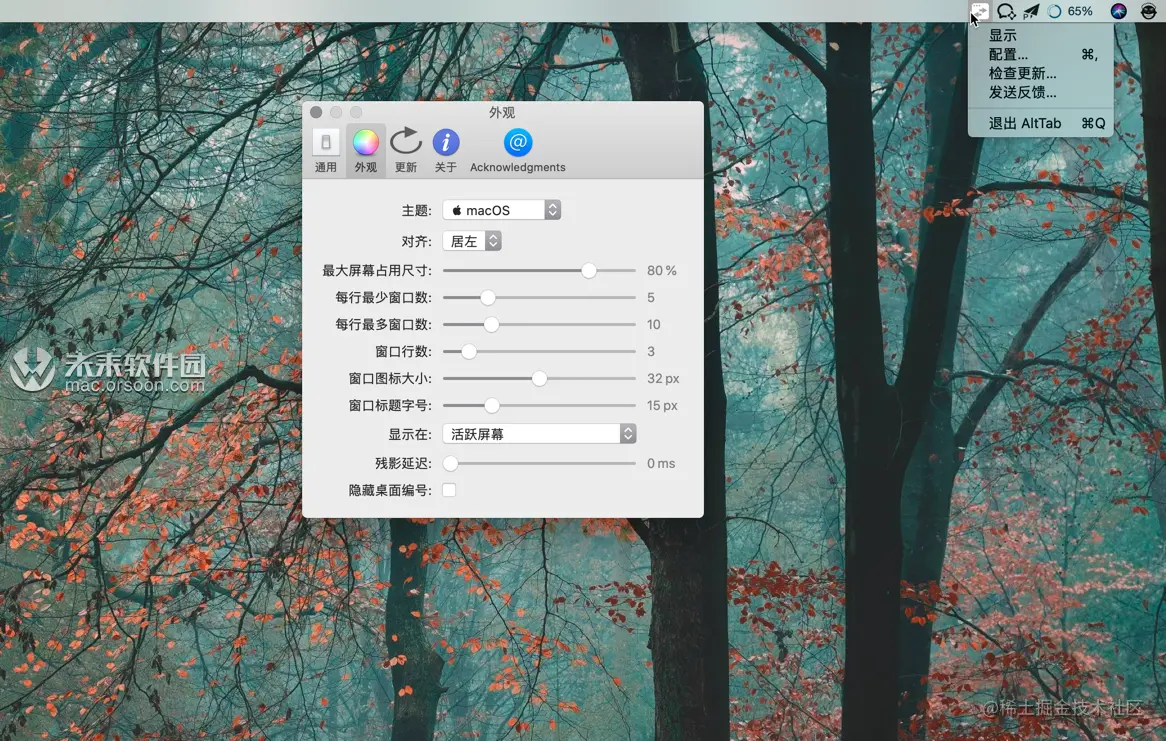Click the 窗口图标大小 slider knob

point(539,379)
